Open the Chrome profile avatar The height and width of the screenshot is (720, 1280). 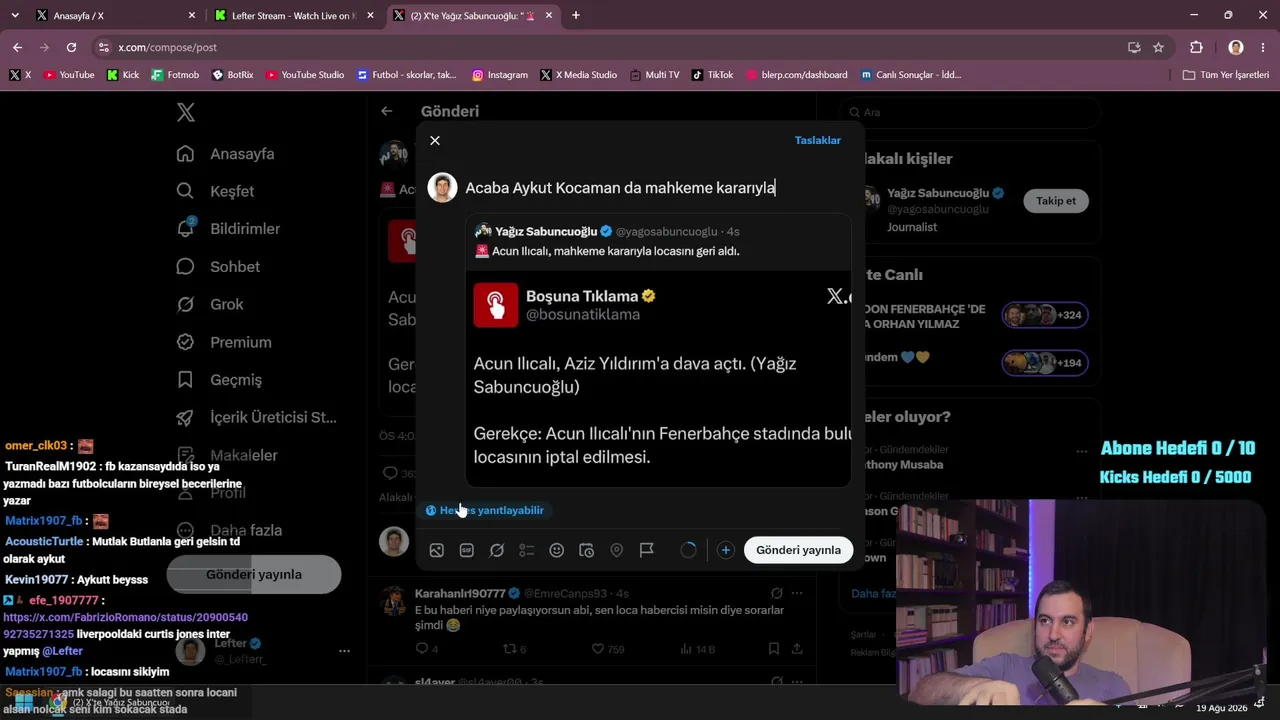coord(1236,47)
